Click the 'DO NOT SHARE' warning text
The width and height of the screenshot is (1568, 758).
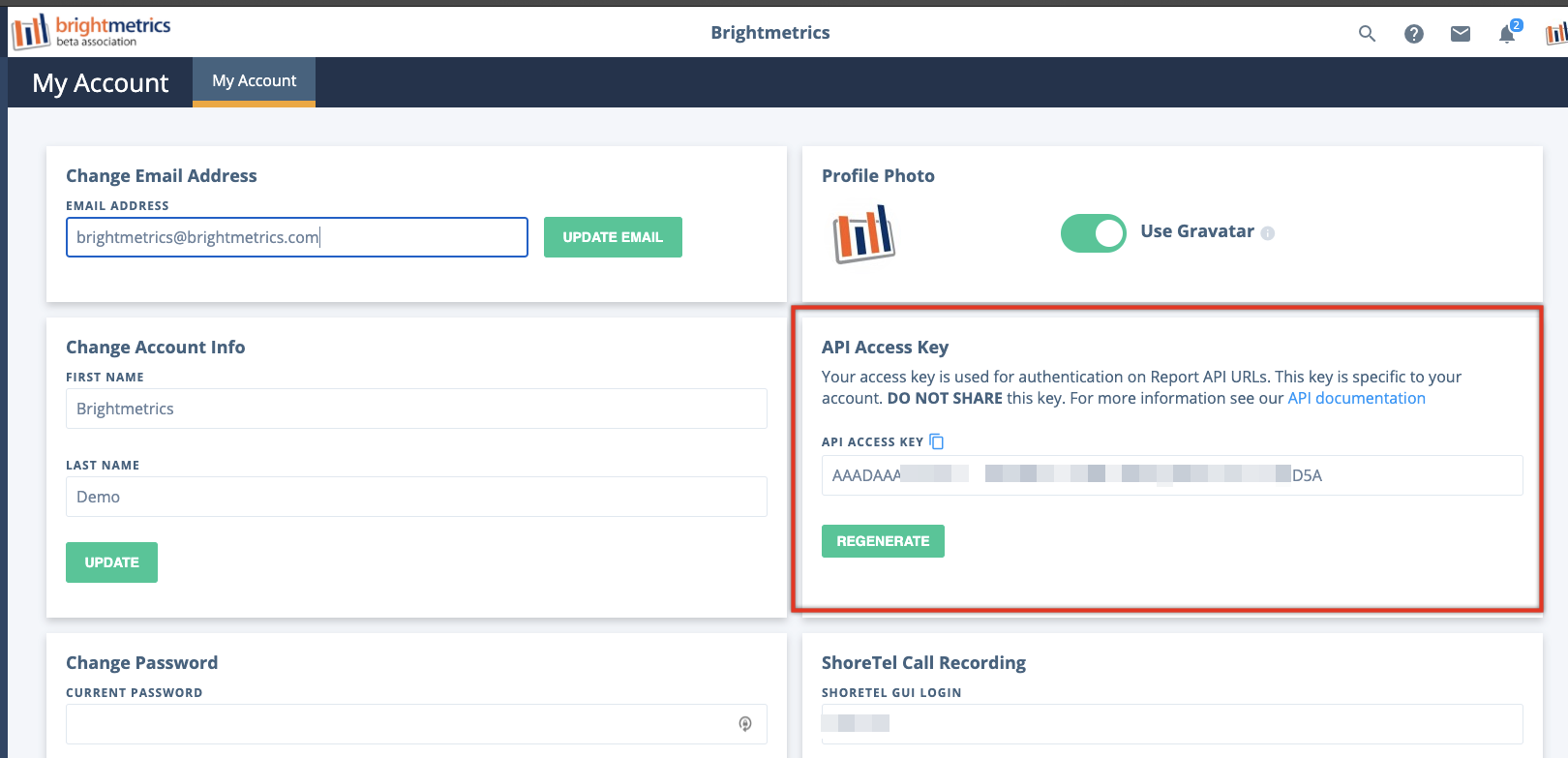(945, 398)
